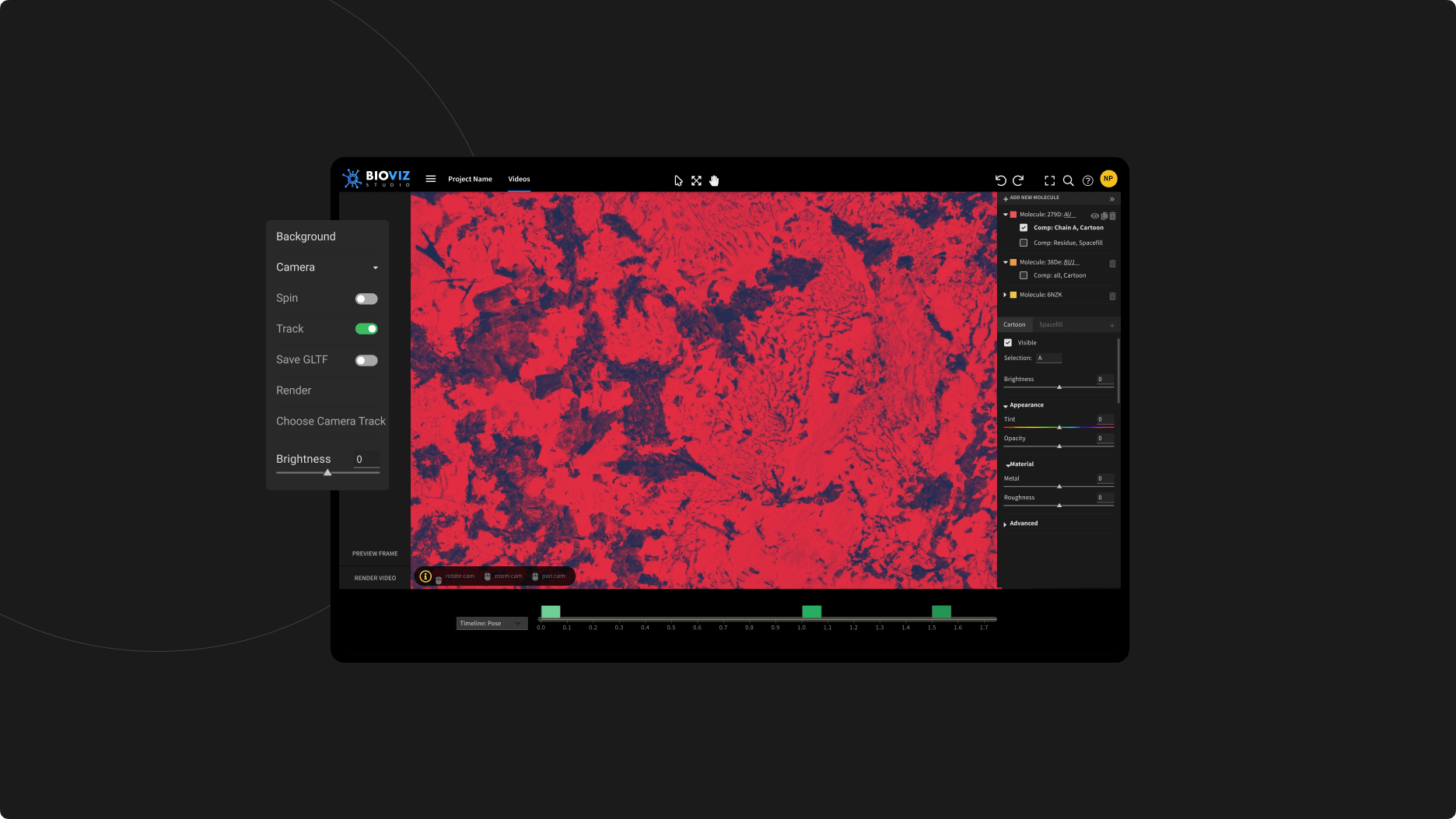Click the redo arrow icon

pyautogui.click(x=1018, y=180)
